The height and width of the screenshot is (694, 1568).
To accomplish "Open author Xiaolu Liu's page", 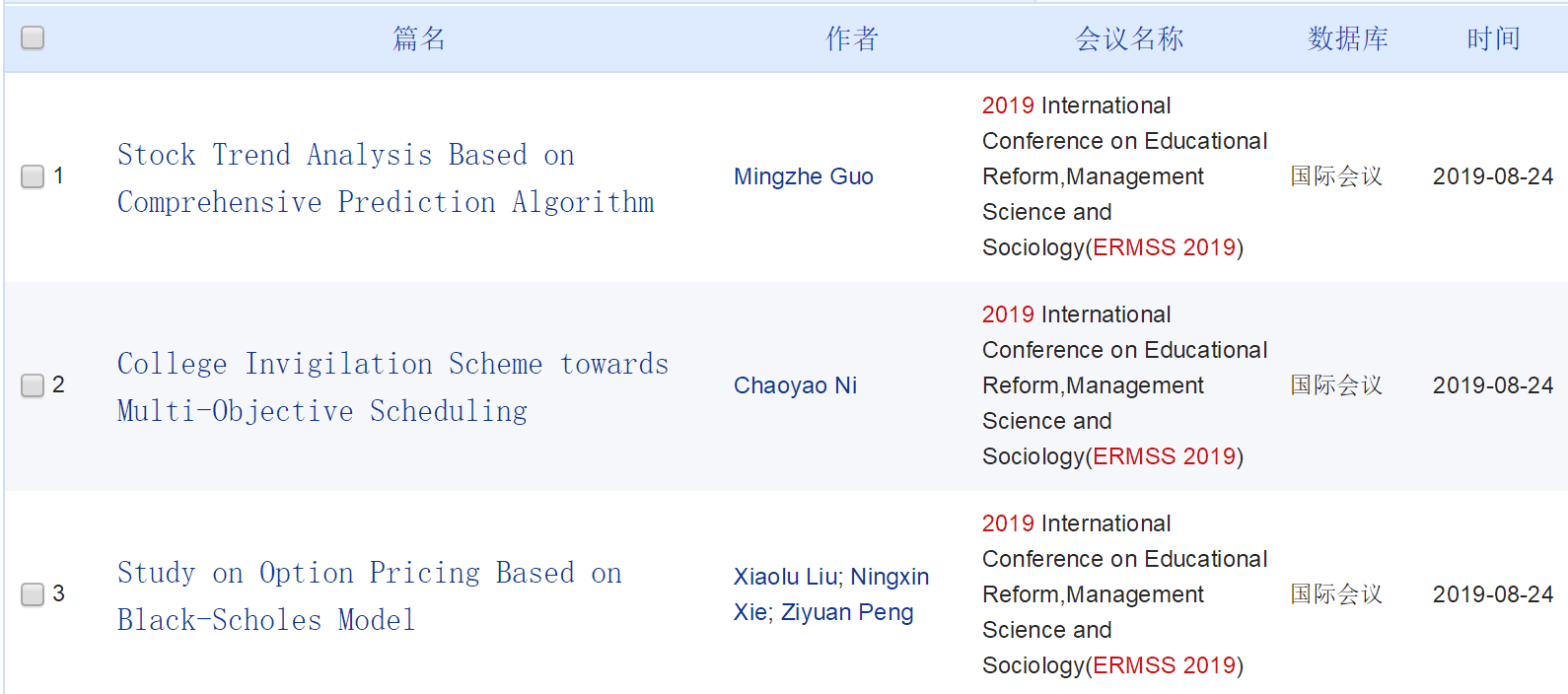I will pos(786,577).
